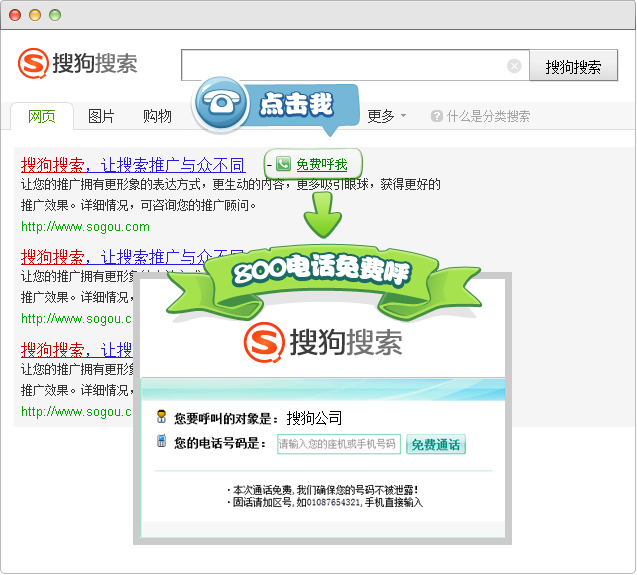Click the person icon next to 您要呼叫的对象是
The width and height of the screenshot is (637, 575).
point(162,417)
